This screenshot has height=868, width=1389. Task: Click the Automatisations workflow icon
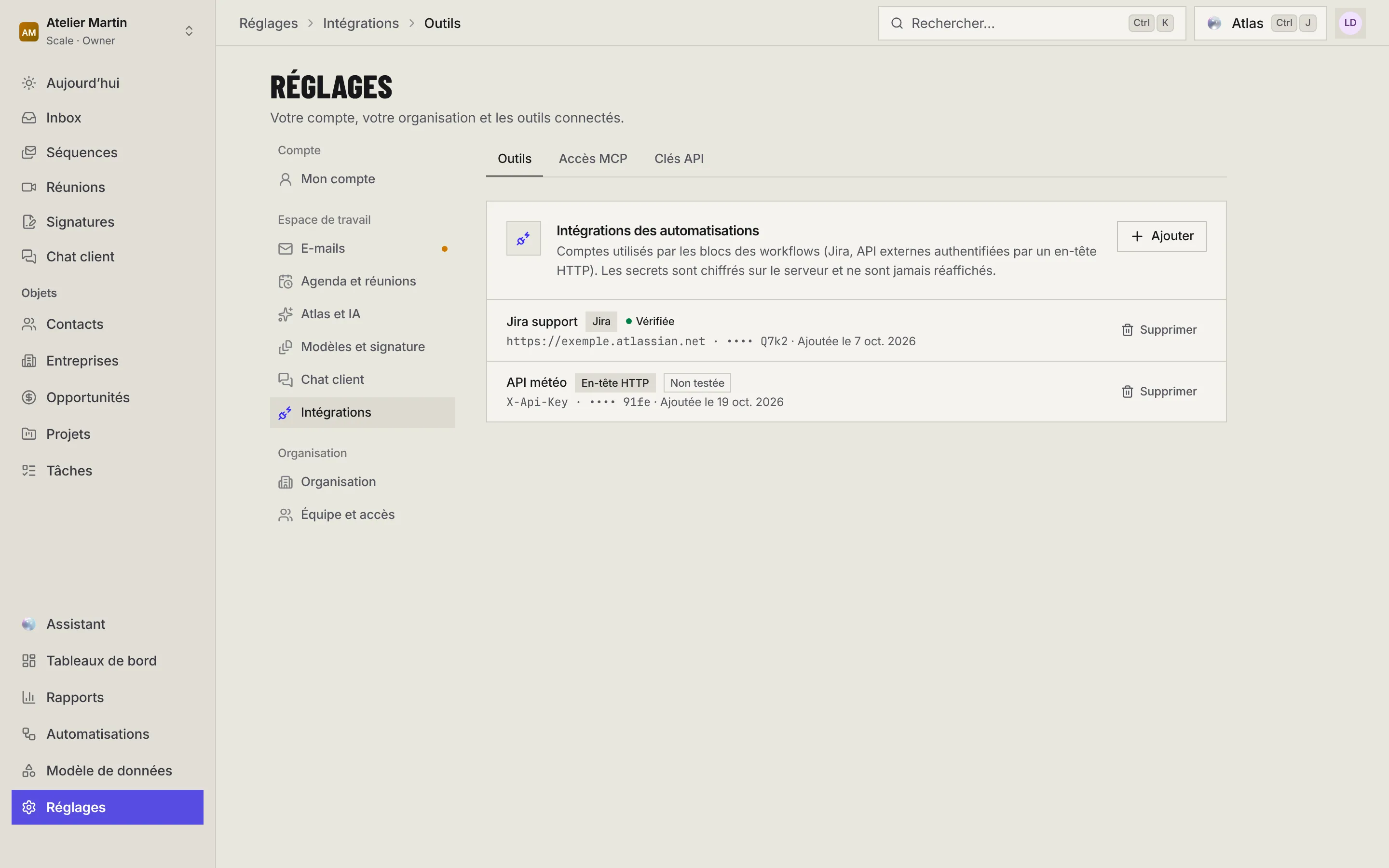tap(29, 734)
